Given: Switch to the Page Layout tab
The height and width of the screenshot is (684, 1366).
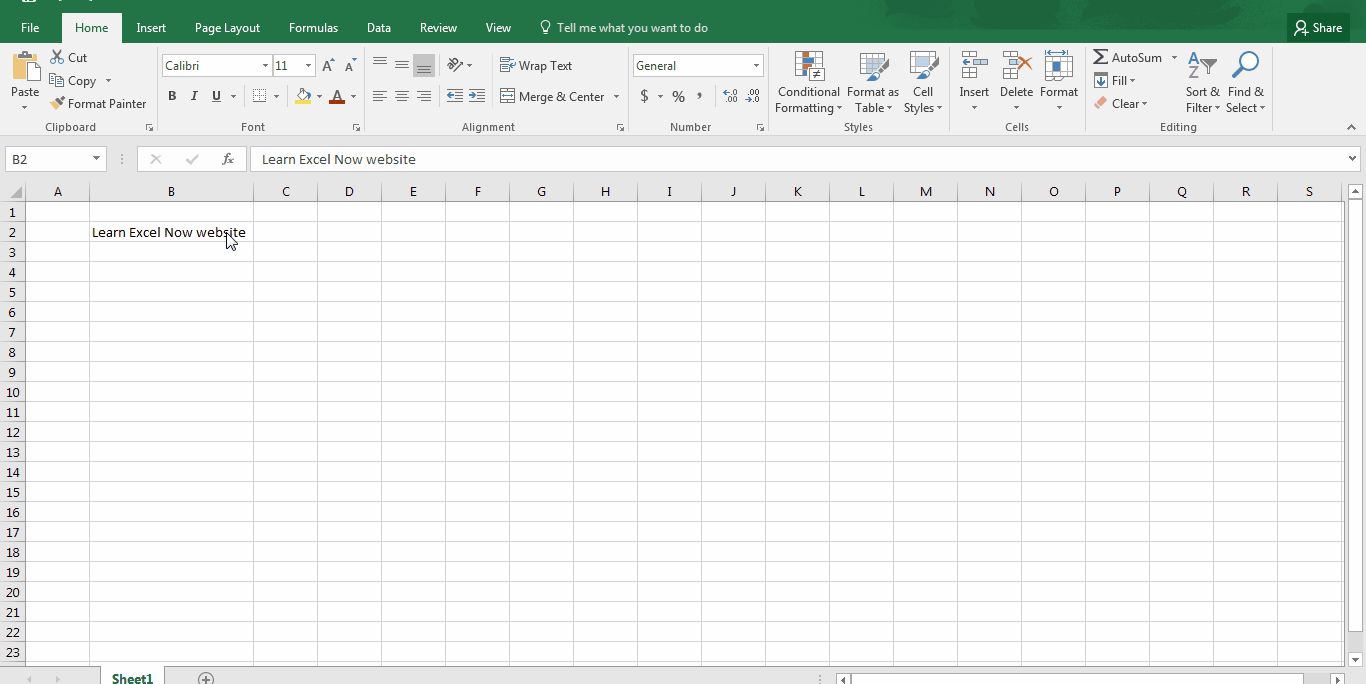Looking at the screenshot, I should [227, 28].
